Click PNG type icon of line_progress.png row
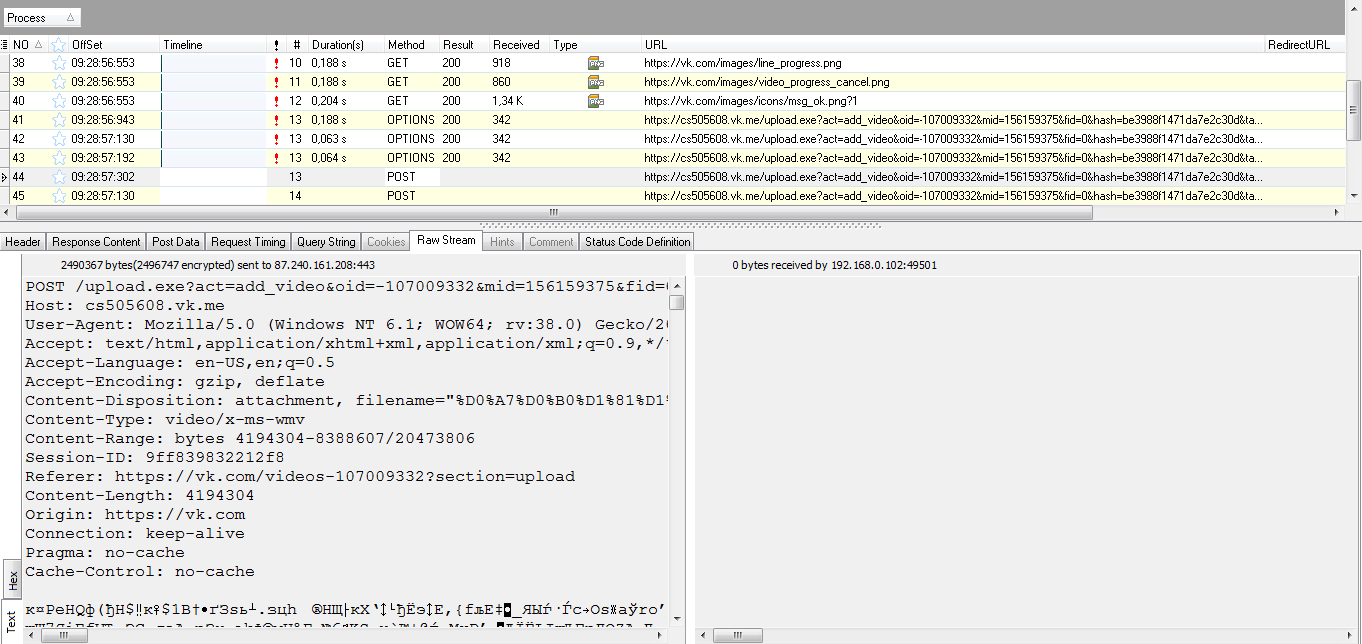 596,63
